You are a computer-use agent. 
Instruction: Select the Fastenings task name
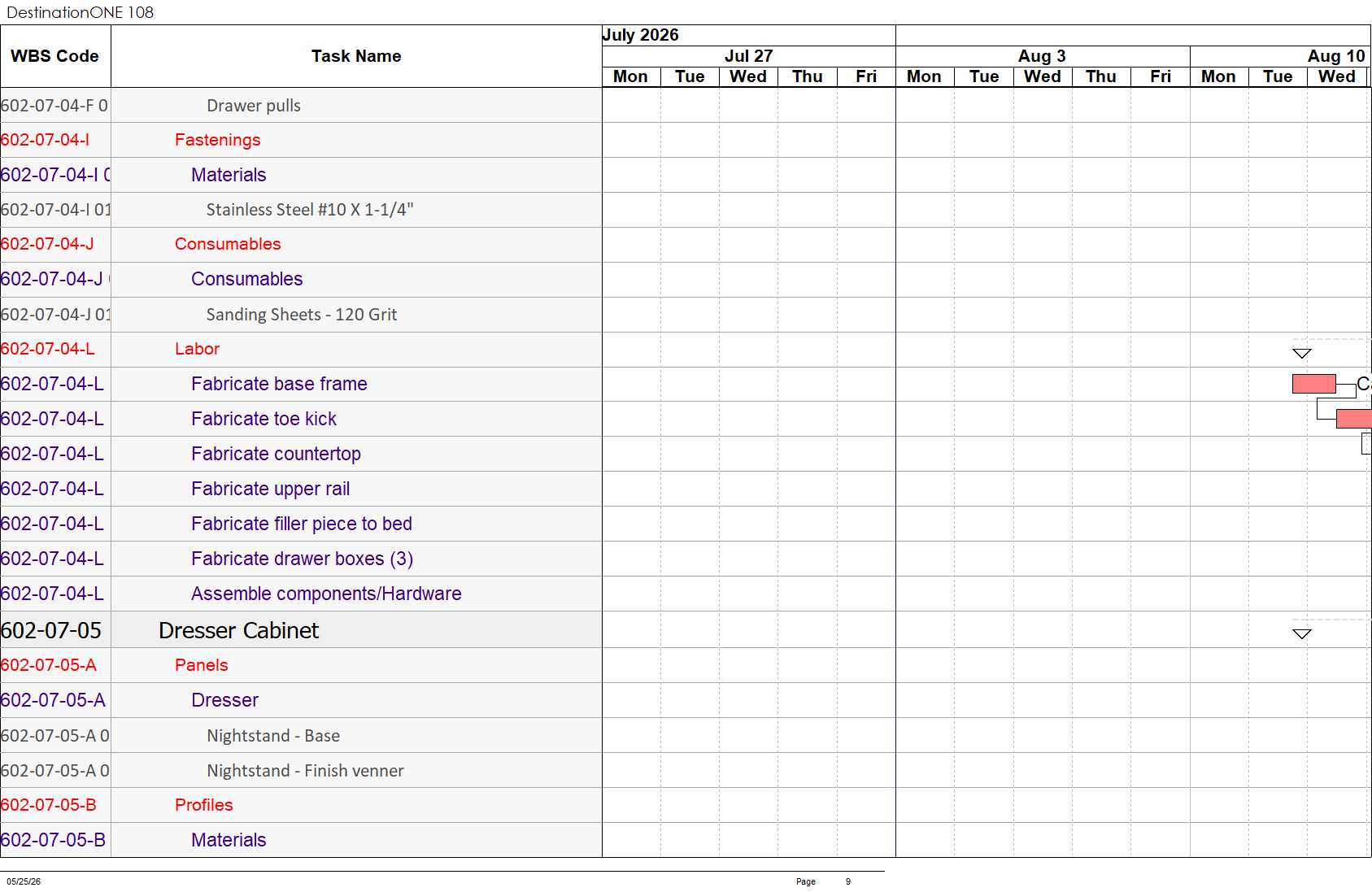[x=217, y=140]
